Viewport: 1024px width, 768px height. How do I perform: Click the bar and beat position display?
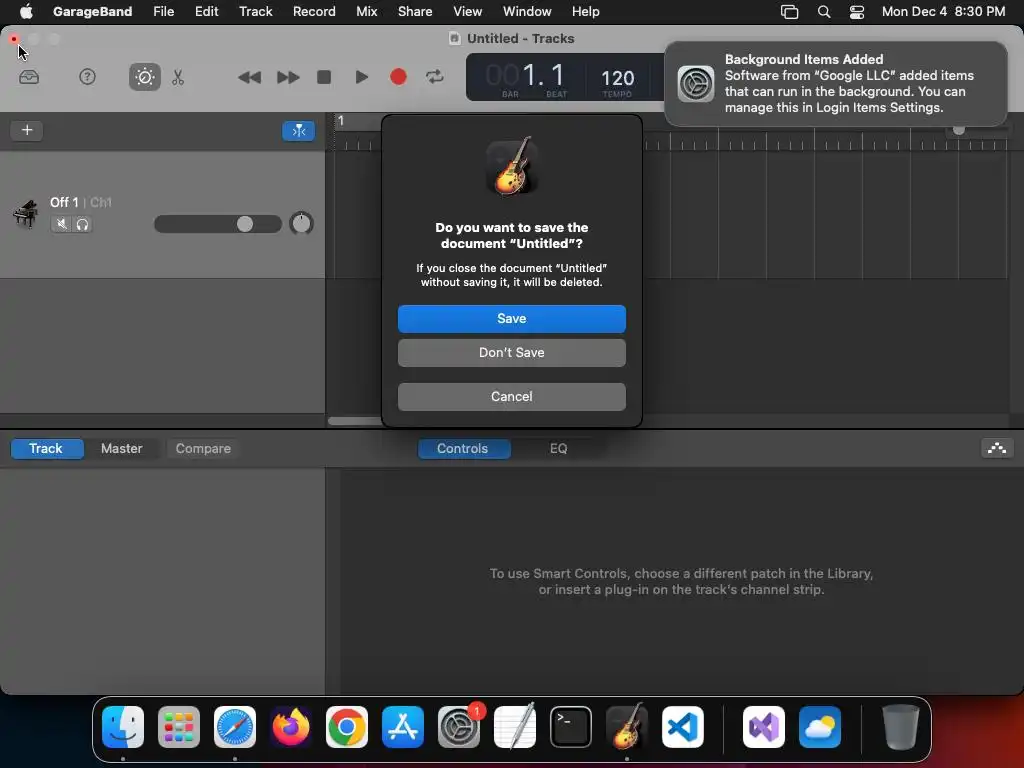click(x=526, y=77)
